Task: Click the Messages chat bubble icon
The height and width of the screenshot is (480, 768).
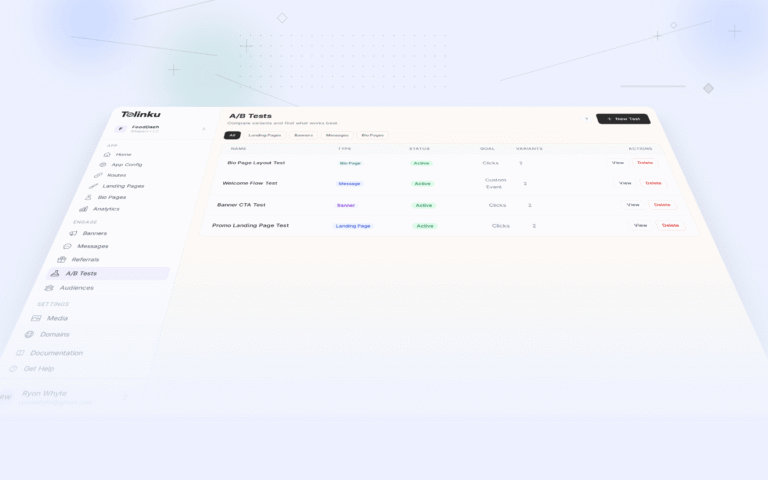Action: [x=67, y=246]
